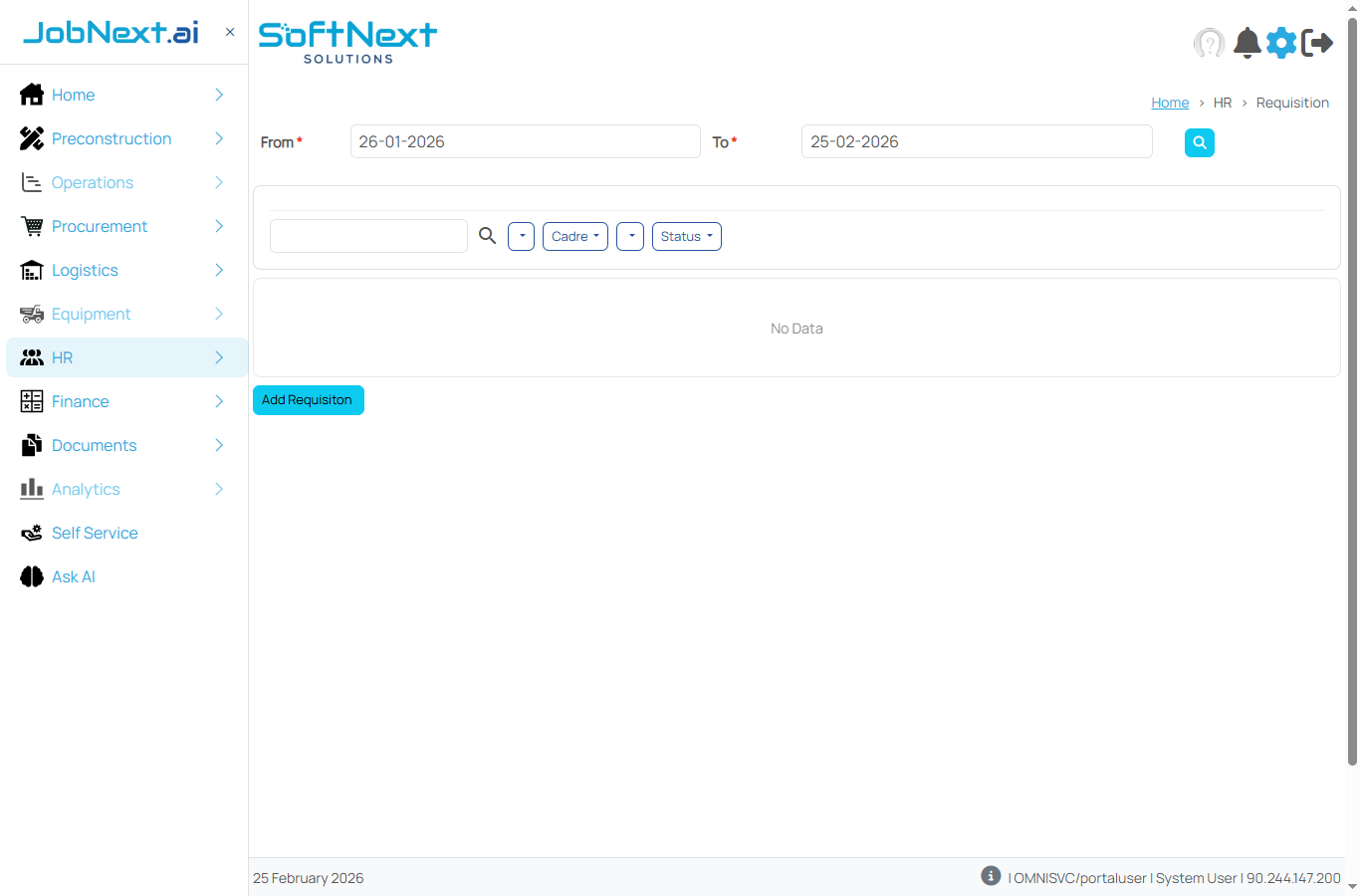Expand the Finance sidebar chevron
This screenshot has width=1360, height=896.
pyautogui.click(x=218, y=401)
